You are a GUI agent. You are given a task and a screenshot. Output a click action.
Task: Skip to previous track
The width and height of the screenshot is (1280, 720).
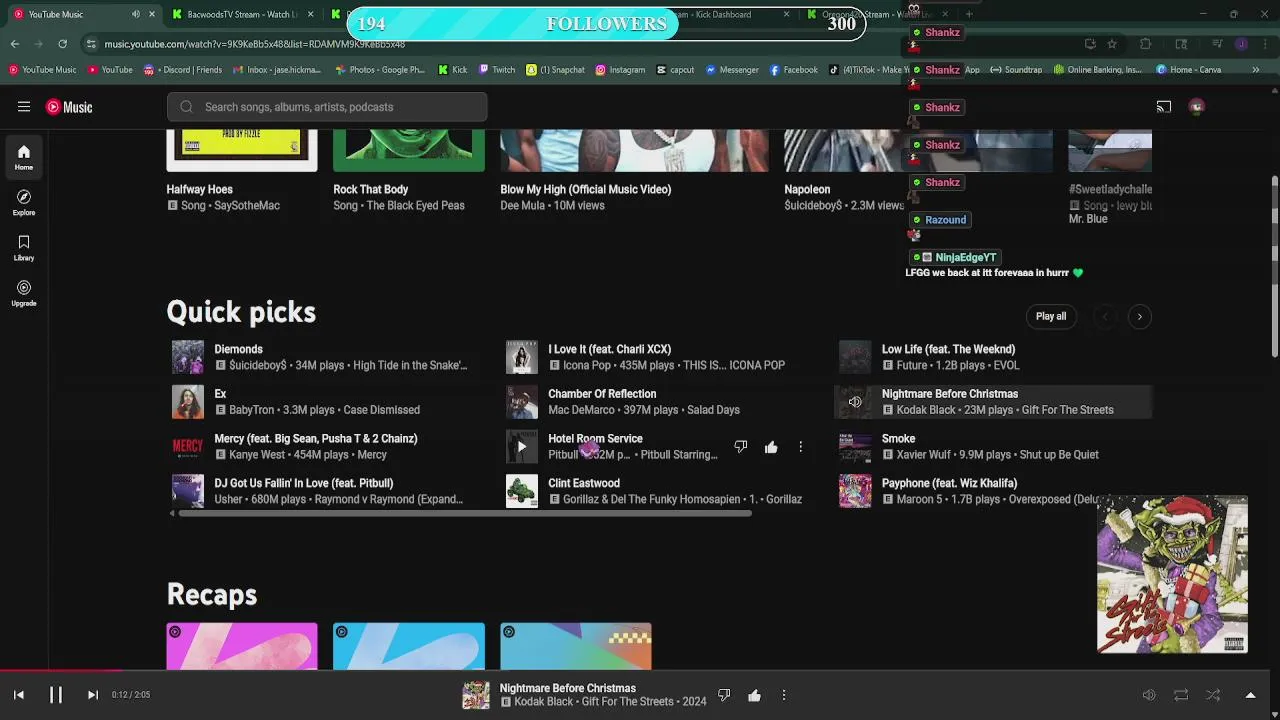coord(19,695)
